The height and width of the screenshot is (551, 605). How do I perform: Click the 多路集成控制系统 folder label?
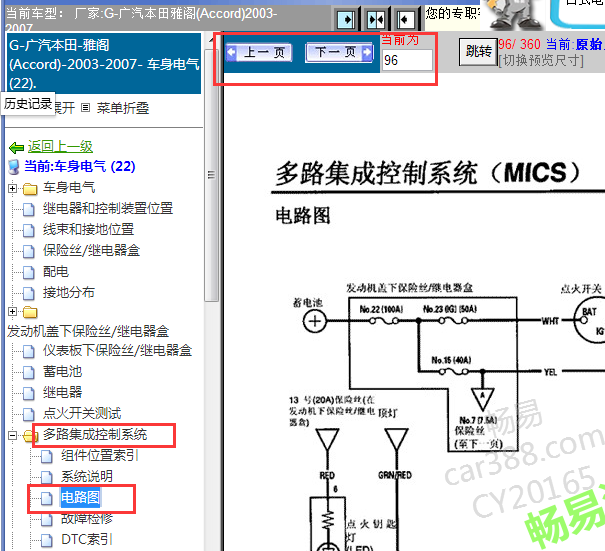coord(95,434)
